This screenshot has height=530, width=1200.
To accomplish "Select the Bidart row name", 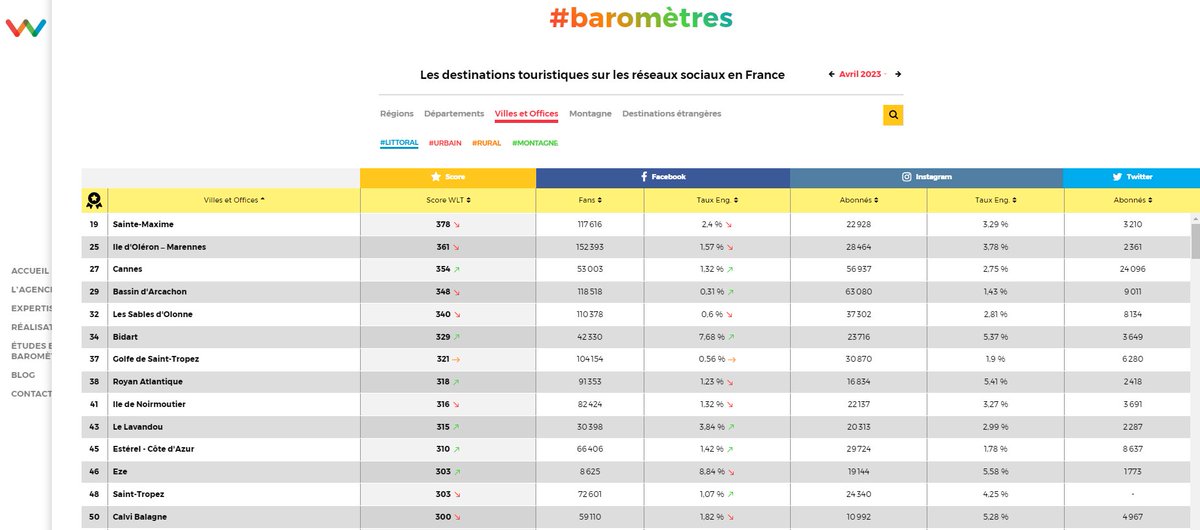I will click(126, 337).
